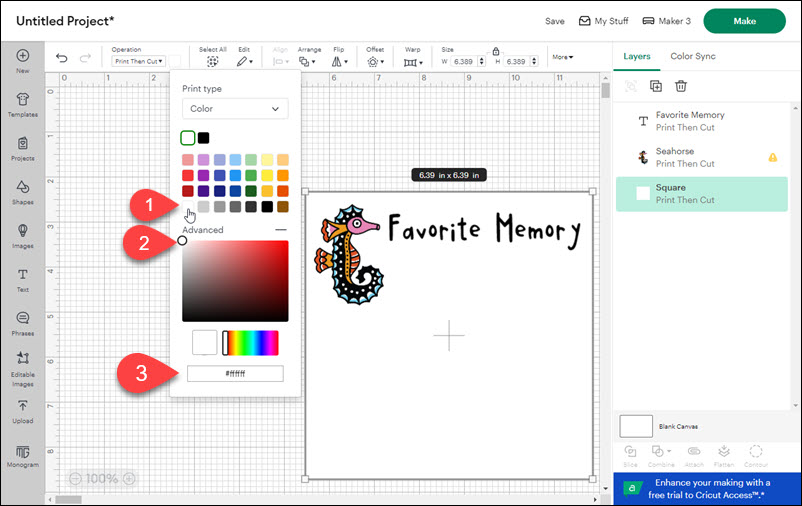Toggle the size lock aspect ratio

[x=495, y=50]
